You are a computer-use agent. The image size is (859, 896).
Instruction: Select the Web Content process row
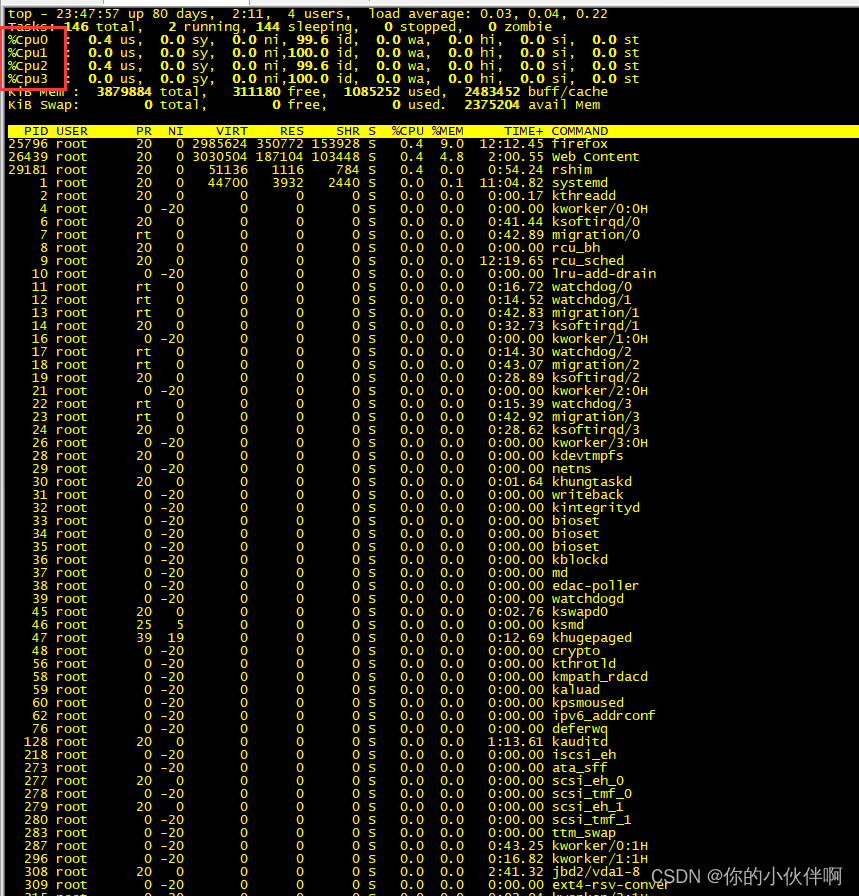coord(323,157)
